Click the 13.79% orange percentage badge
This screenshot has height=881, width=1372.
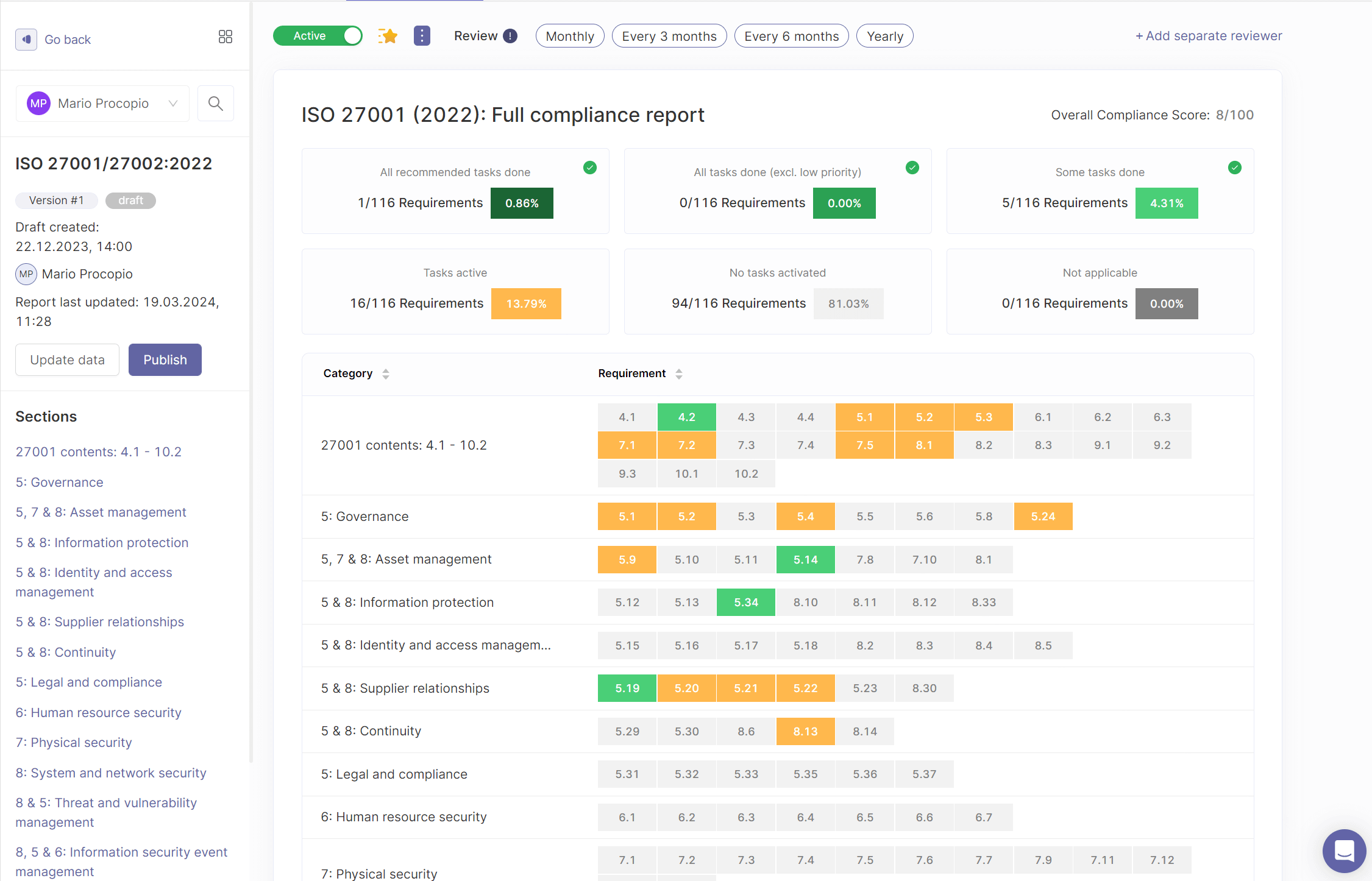526,304
